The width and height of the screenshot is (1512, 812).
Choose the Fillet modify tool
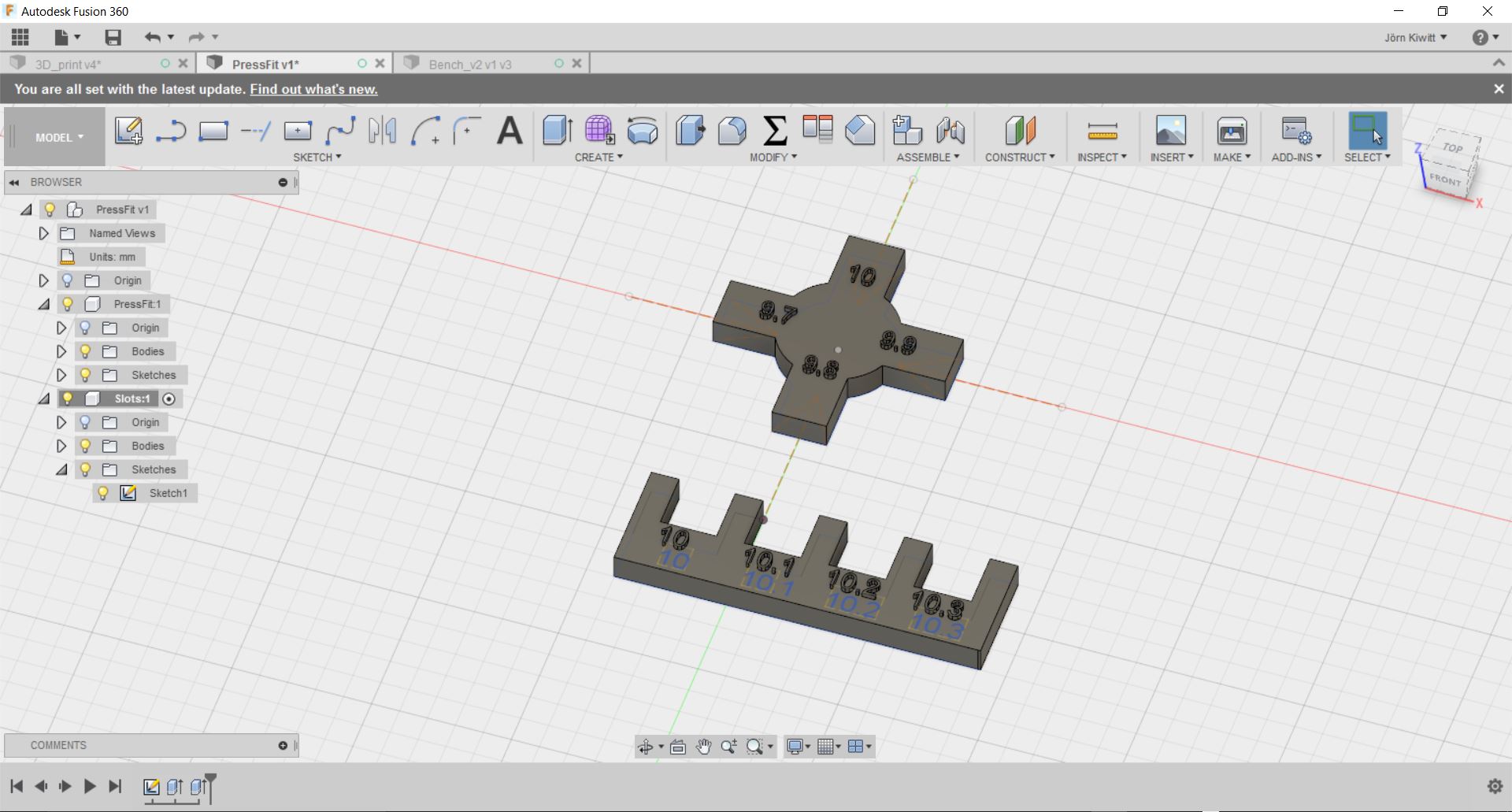point(732,131)
